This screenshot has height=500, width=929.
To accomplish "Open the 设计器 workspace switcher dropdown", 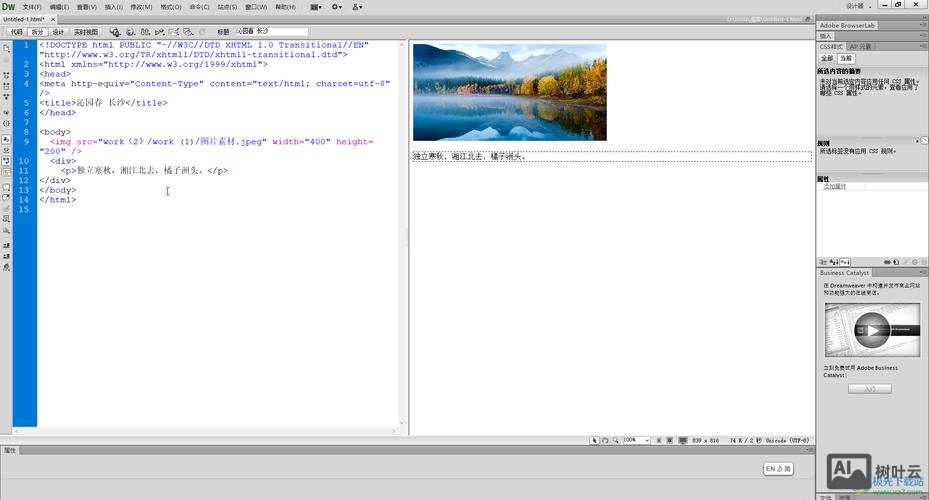I will click(858, 6).
